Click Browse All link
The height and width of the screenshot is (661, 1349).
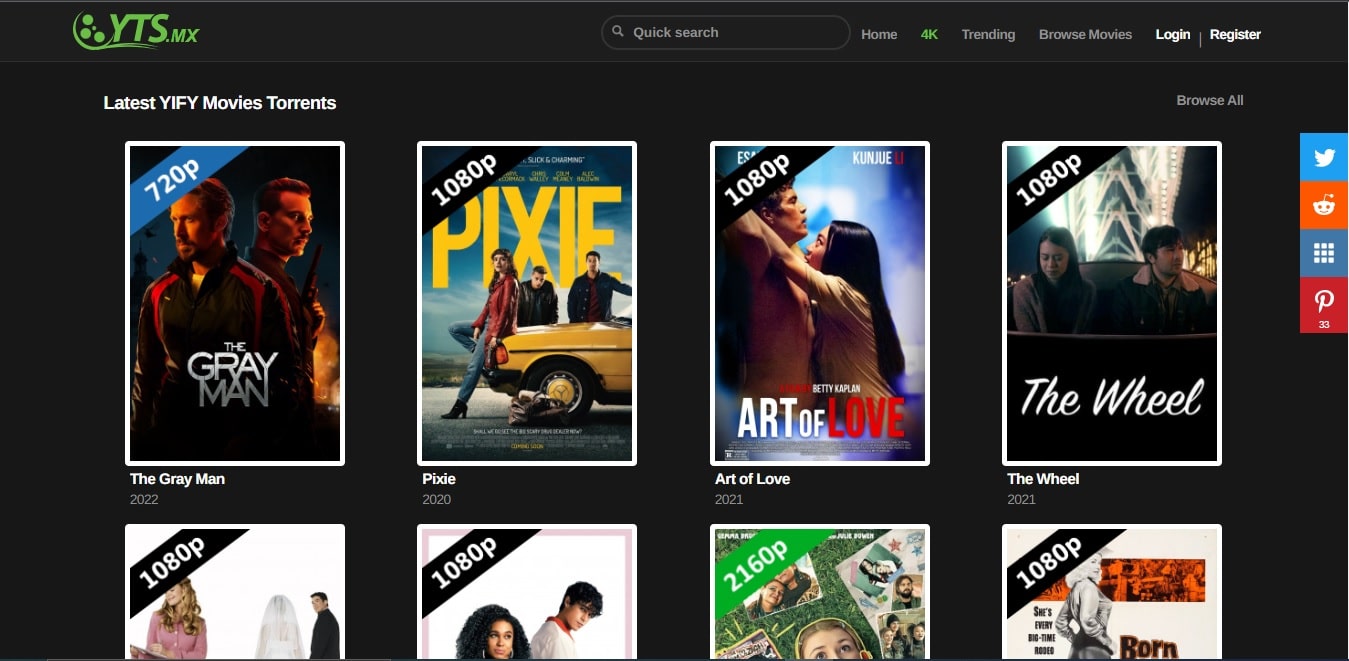point(1210,100)
